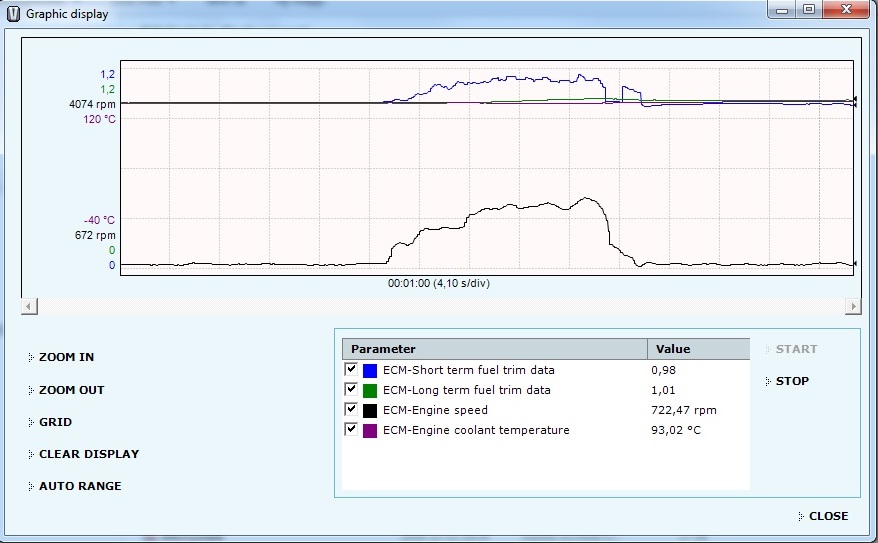Toggle the Engine speed checkbox

pos(351,410)
